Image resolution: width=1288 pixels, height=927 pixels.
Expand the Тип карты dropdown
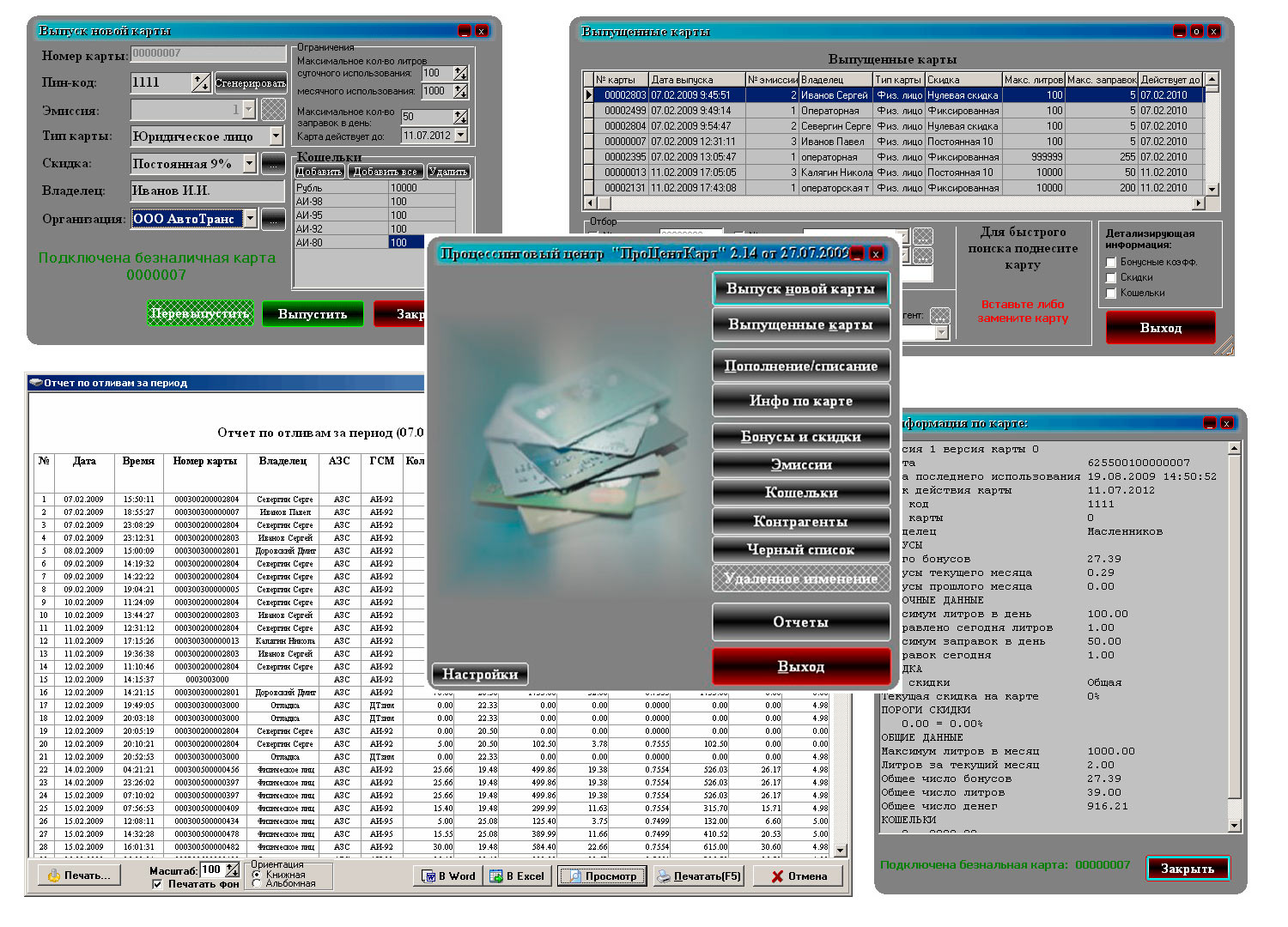click(276, 136)
